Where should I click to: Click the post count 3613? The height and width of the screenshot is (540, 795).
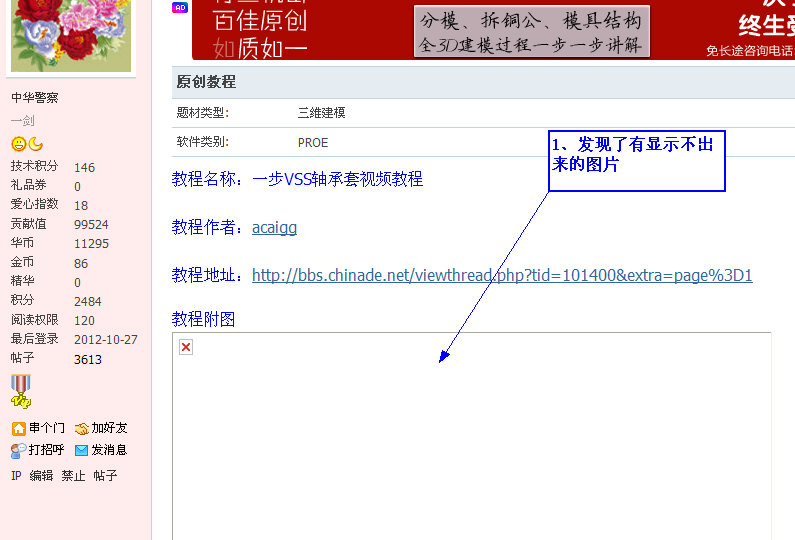(x=88, y=359)
